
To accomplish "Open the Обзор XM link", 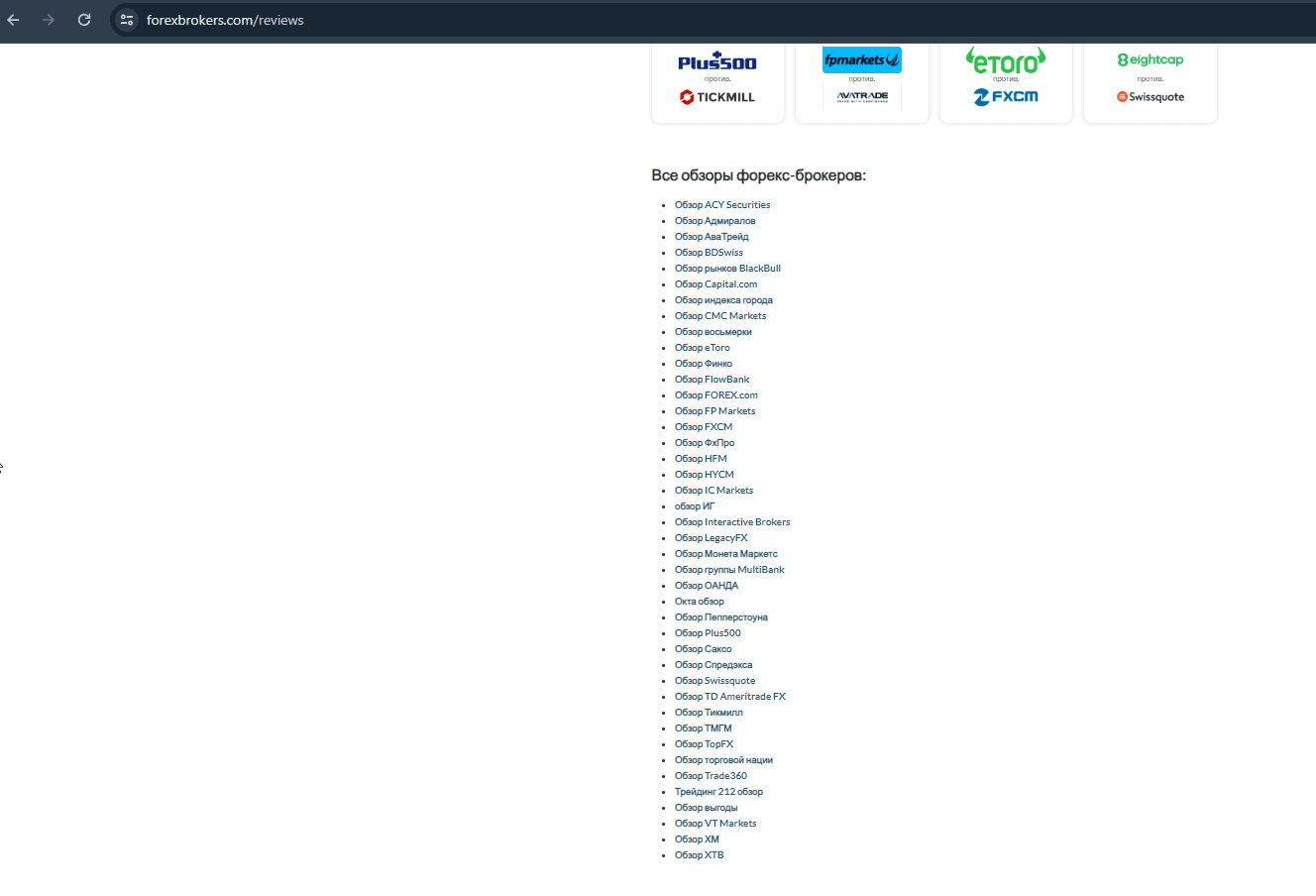I will (697, 840).
